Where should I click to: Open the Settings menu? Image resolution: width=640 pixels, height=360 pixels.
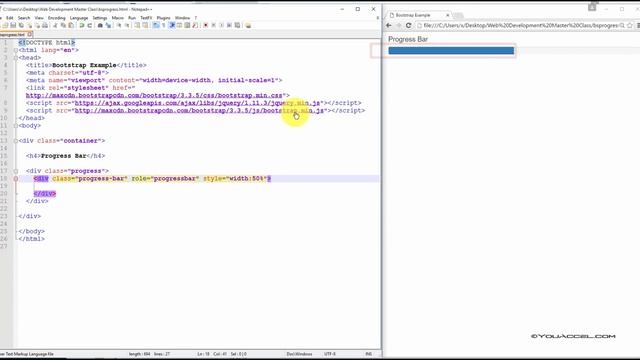pos(100,18)
